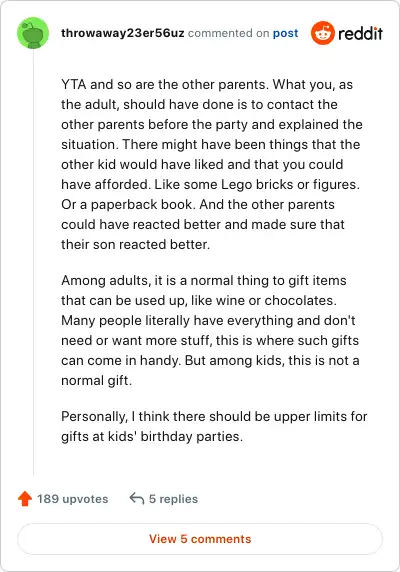The image size is (400, 572).
Task: Click the green Snoo avatar icon
Action: 33,33
